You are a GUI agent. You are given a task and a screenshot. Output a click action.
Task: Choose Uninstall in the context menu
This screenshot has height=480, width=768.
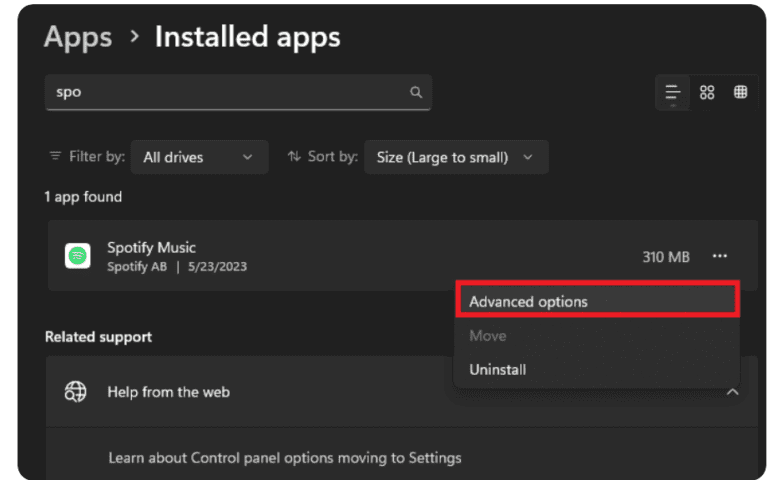click(498, 369)
